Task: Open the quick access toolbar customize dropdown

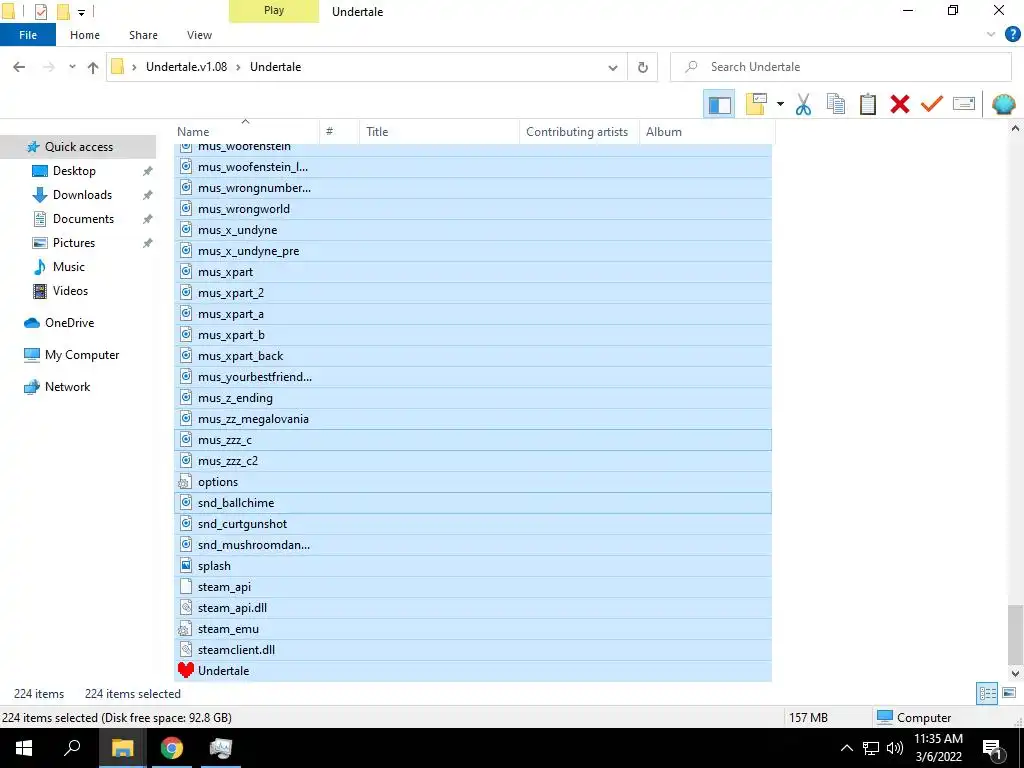Action: click(x=82, y=12)
